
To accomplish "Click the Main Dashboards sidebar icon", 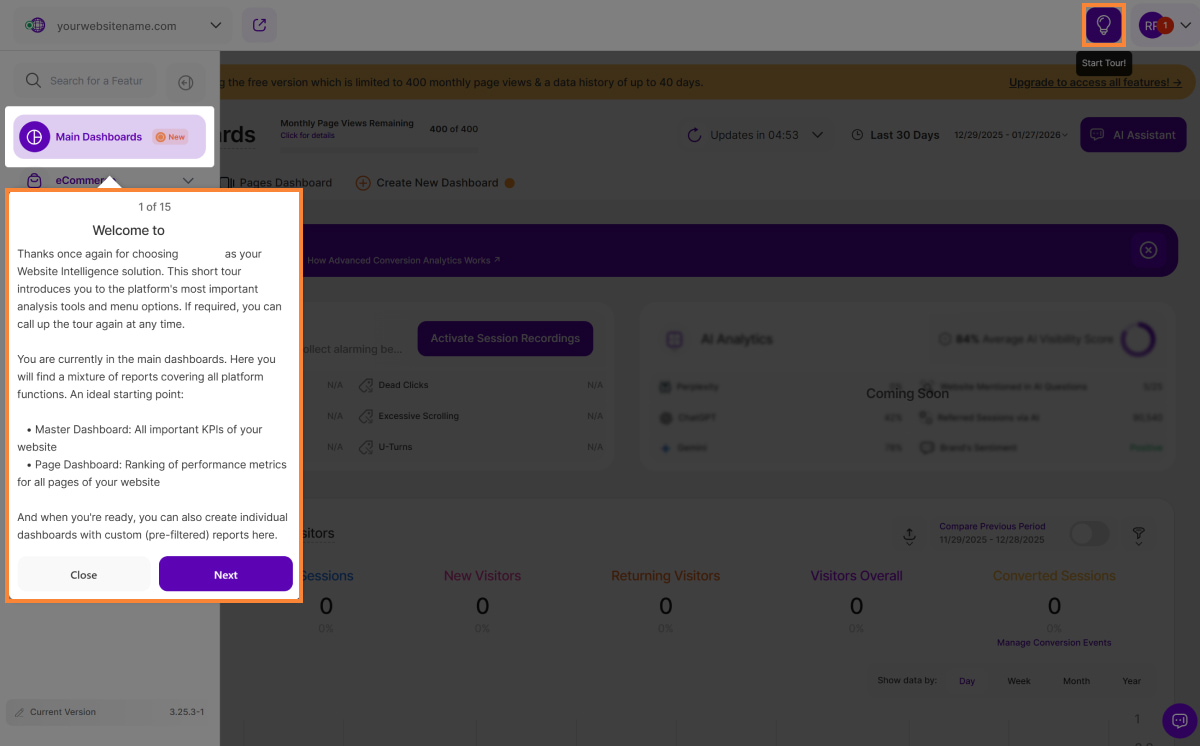I will tap(35, 137).
